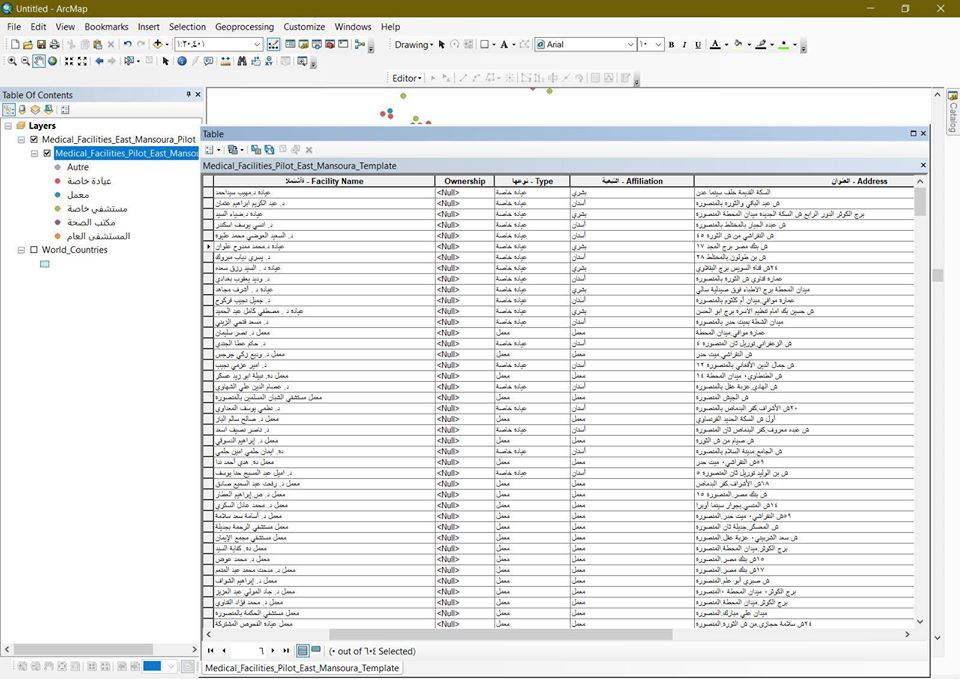Open the Find binoculars tool
960x679 pixels.
pos(242,61)
